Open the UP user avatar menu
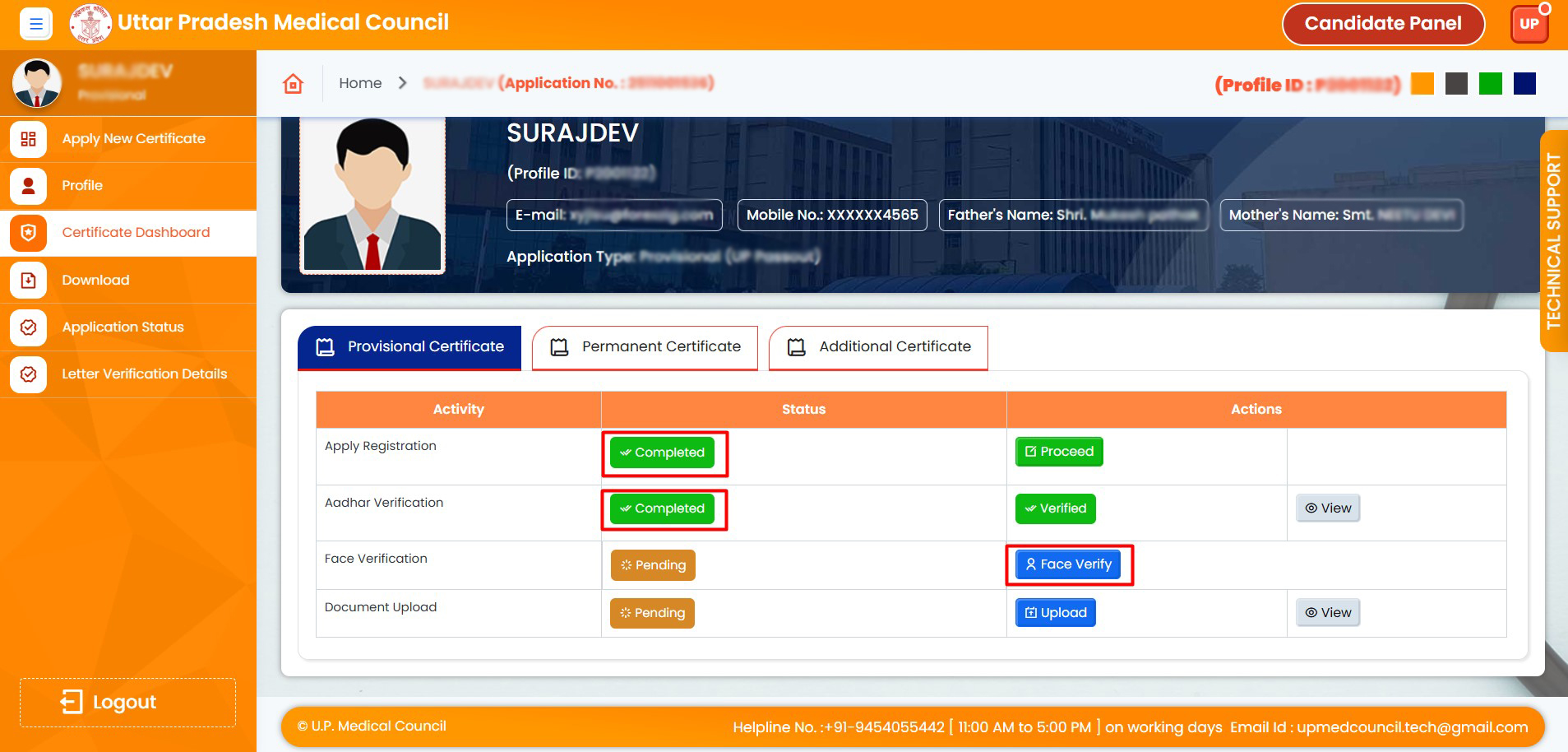 pos(1529,24)
